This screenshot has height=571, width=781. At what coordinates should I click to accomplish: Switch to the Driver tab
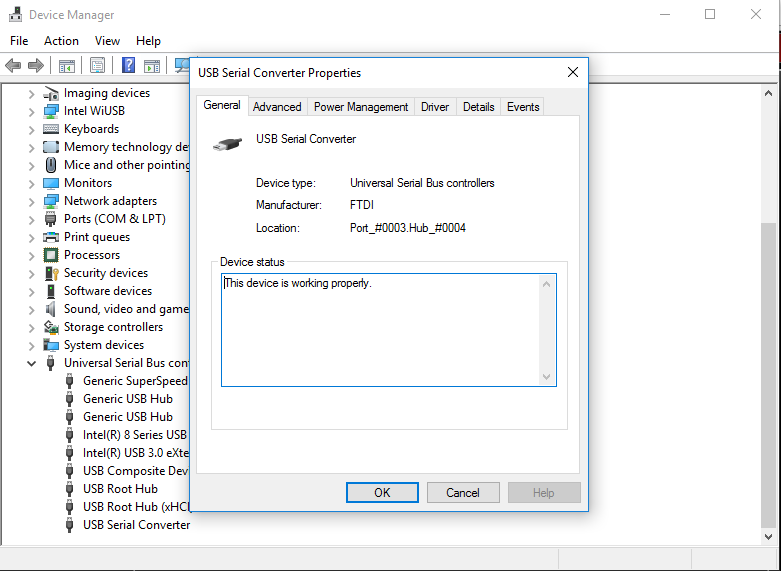point(435,107)
